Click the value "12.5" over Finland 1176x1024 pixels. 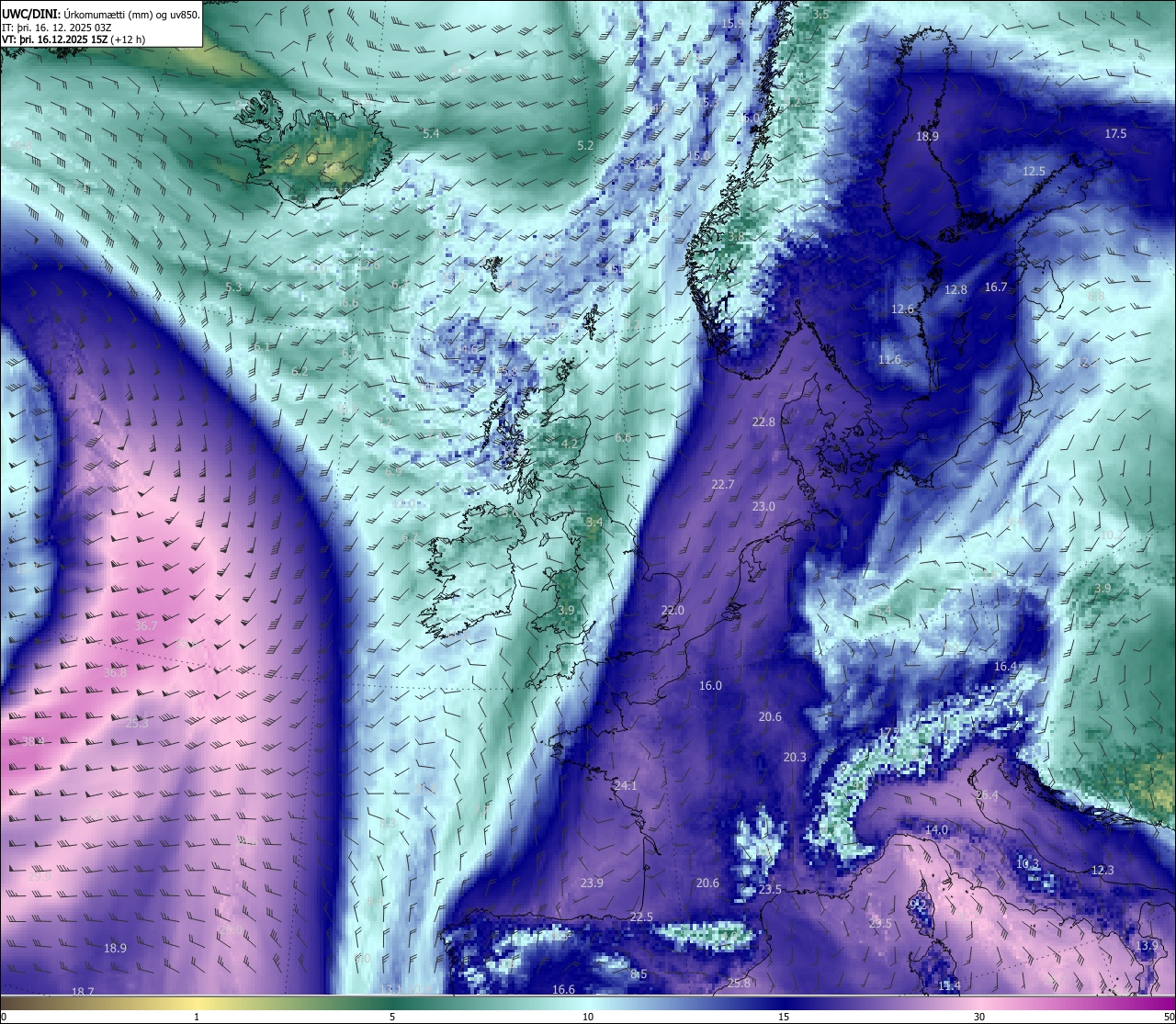coord(1034,171)
